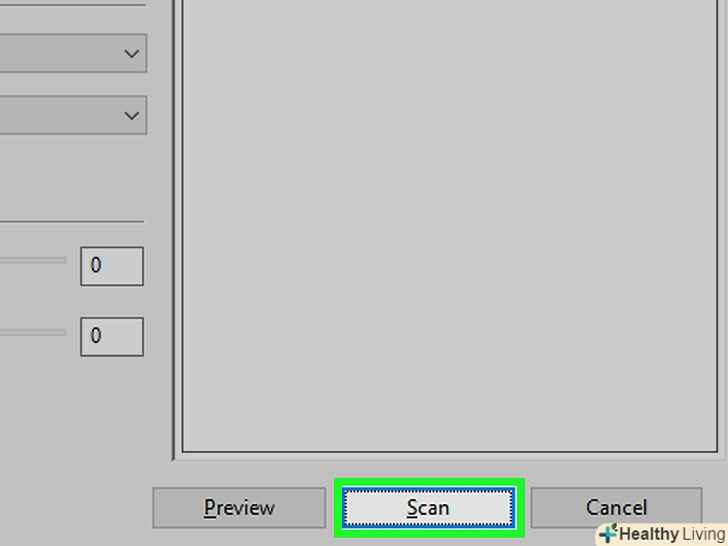The width and height of the screenshot is (728, 546).
Task: Click the separator line above the sliders
Action: [x=72, y=222]
